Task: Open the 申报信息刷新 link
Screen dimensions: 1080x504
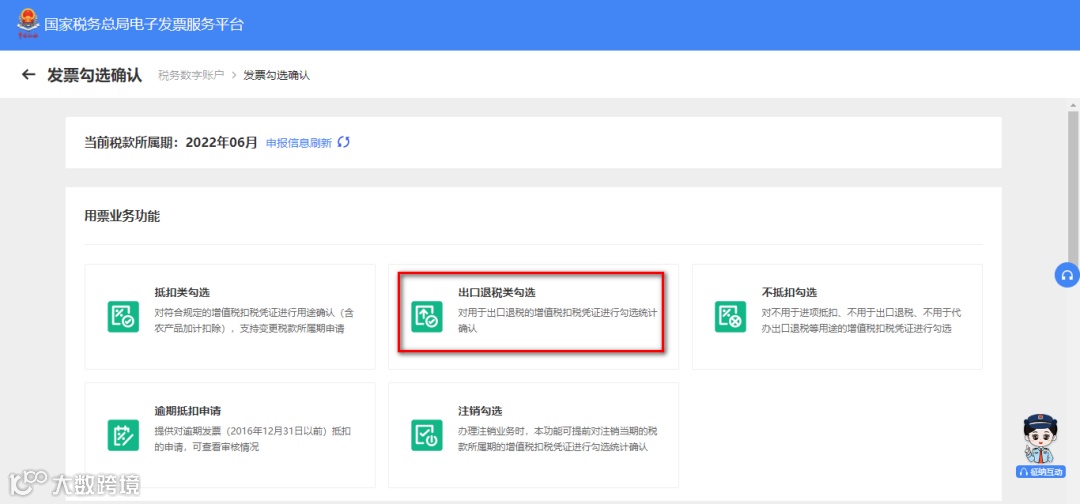Action: tap(299, 143)
